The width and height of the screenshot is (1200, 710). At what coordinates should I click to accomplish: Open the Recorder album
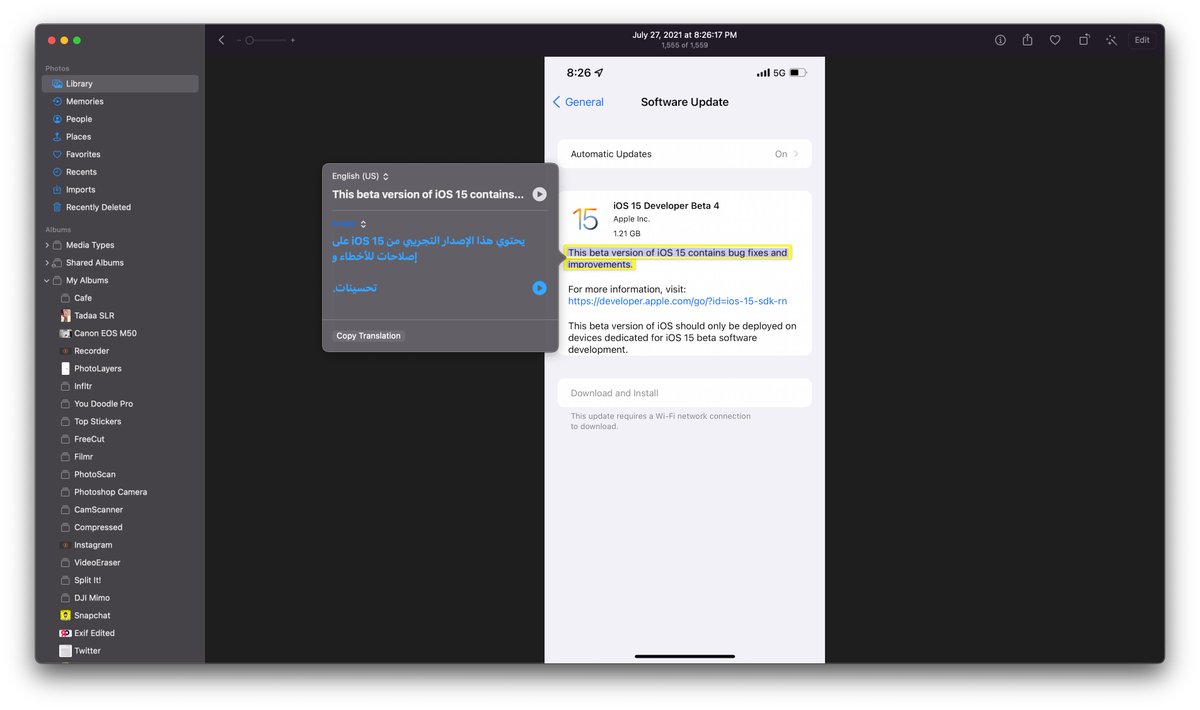120,351
